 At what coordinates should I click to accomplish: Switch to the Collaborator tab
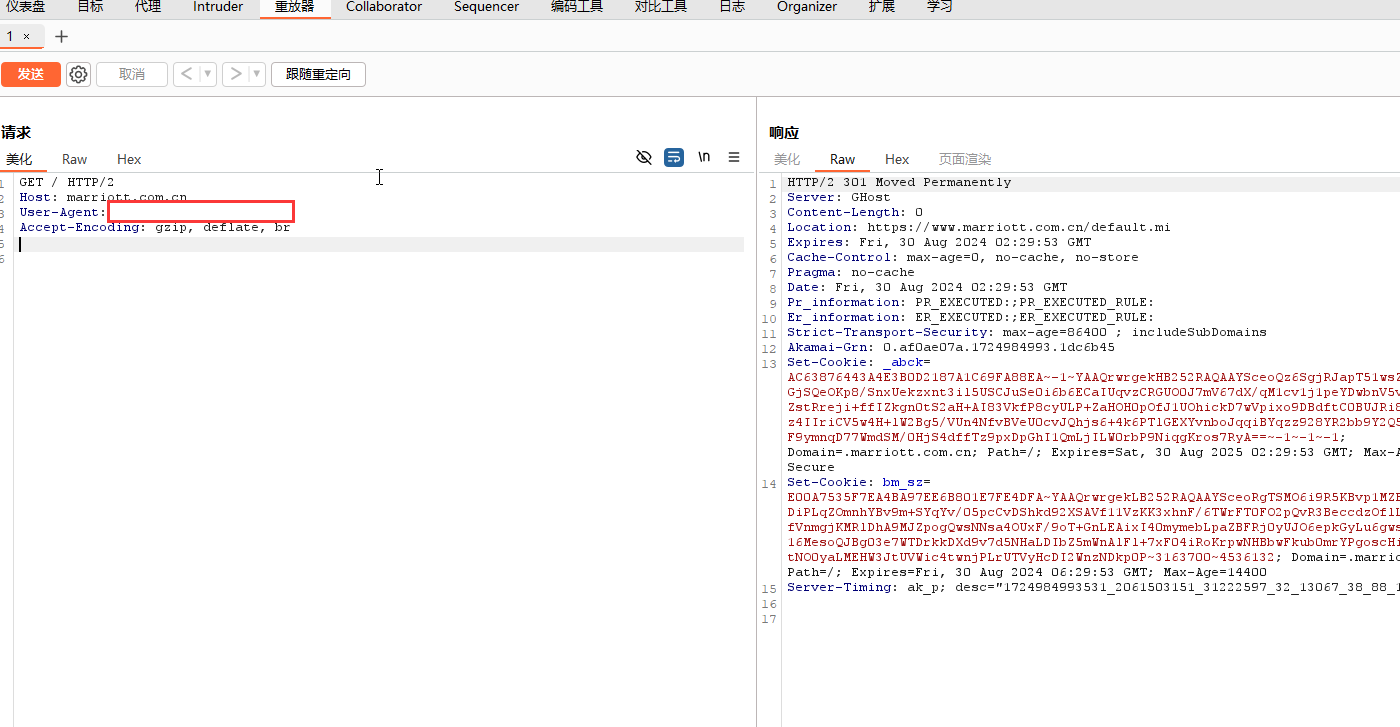point(384,6)
